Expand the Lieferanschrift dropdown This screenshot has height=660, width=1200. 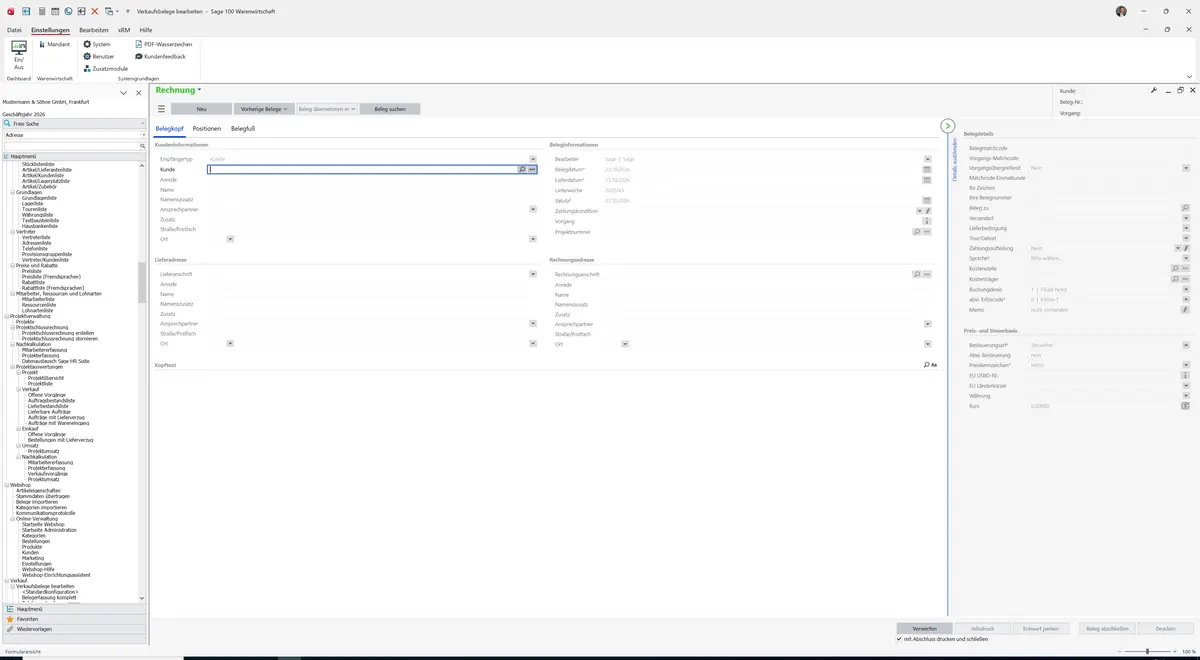coord(531,274)
